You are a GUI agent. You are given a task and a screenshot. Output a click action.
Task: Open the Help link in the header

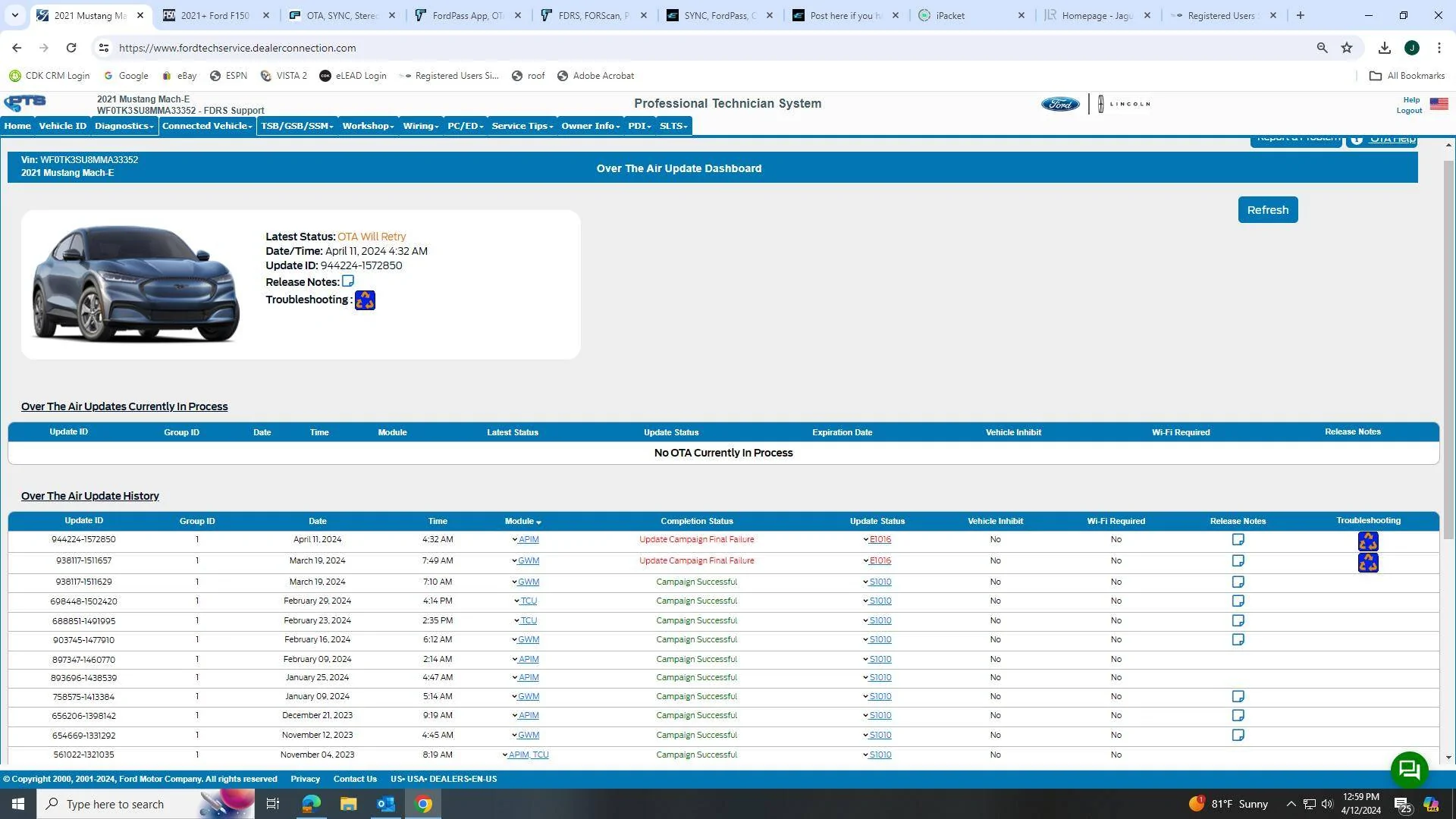(x=1411, y=100)
